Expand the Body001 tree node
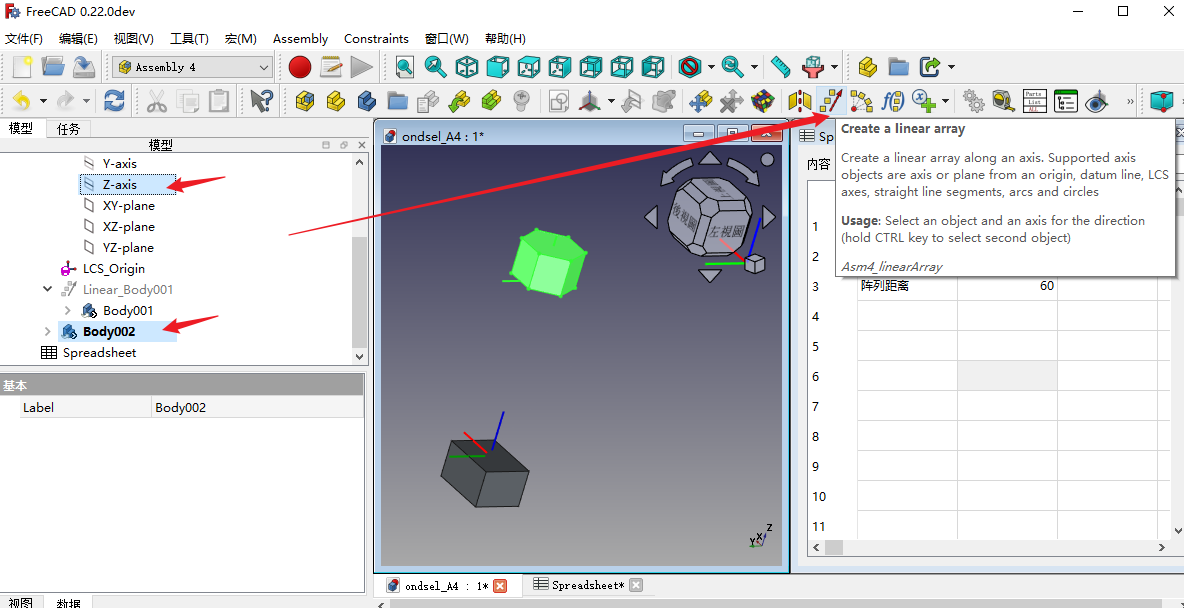This screenshot has height=608, width=1184. click(x=68, y=311)
